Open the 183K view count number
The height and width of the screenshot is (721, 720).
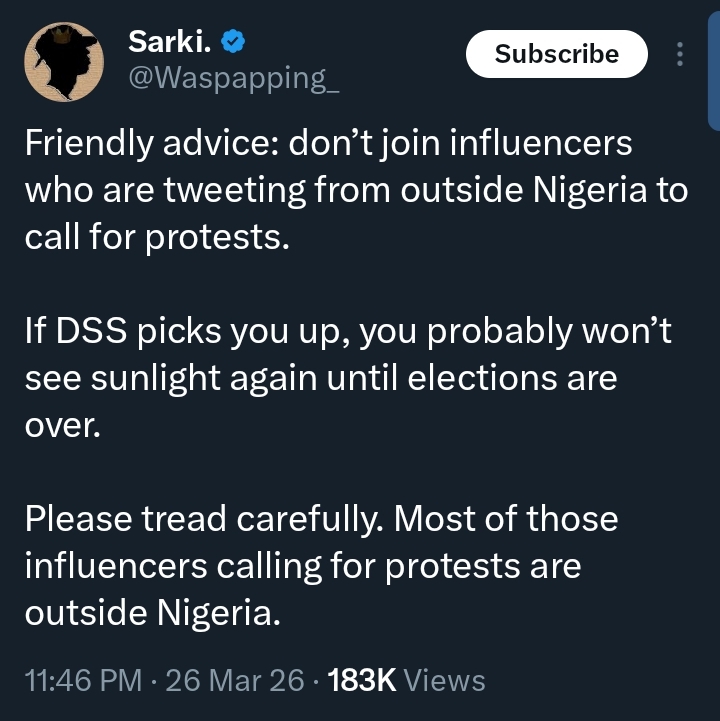click(362, 681)
